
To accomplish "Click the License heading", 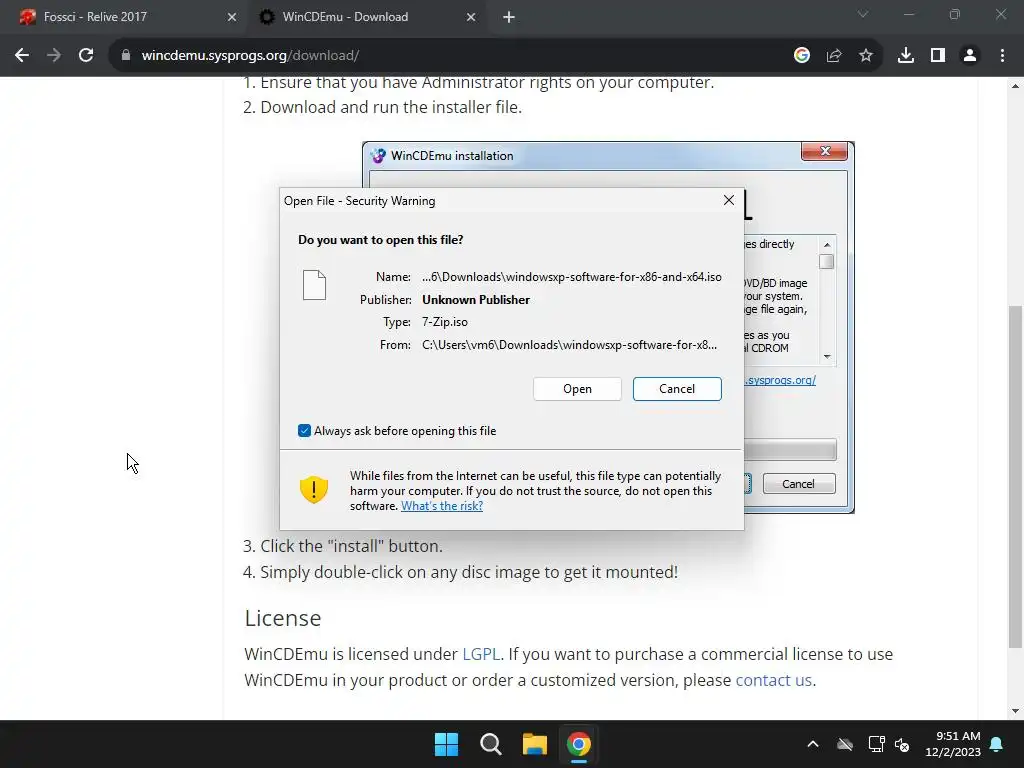I will click(283, 618).
